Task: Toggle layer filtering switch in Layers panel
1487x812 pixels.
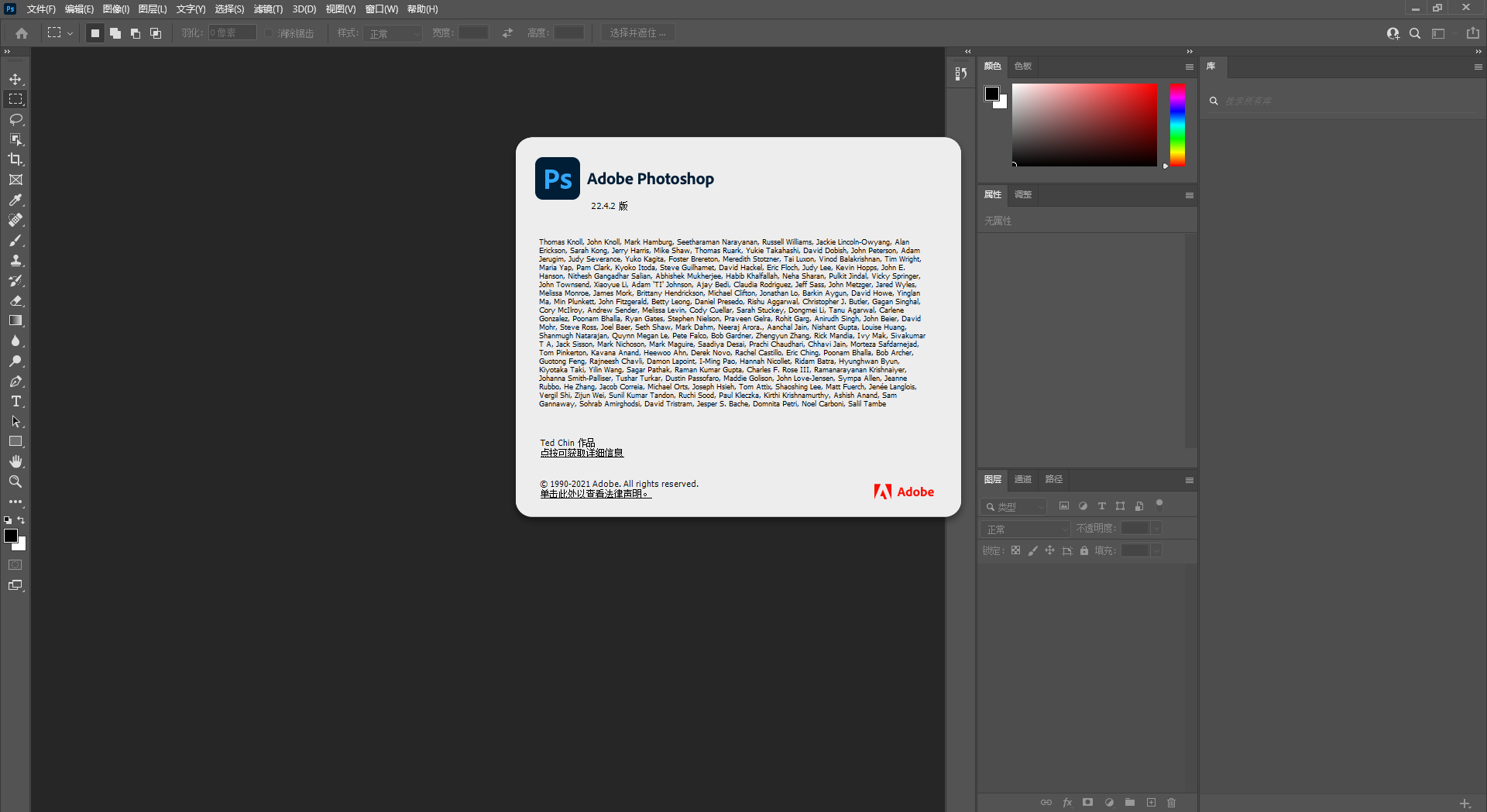Action: point(1159,504)
